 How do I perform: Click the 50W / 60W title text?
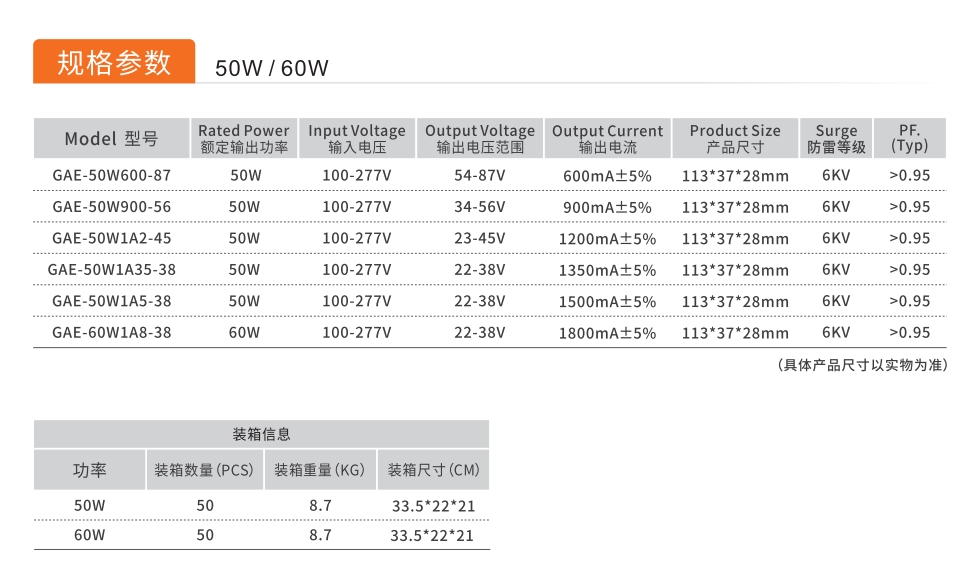(271, 68)
